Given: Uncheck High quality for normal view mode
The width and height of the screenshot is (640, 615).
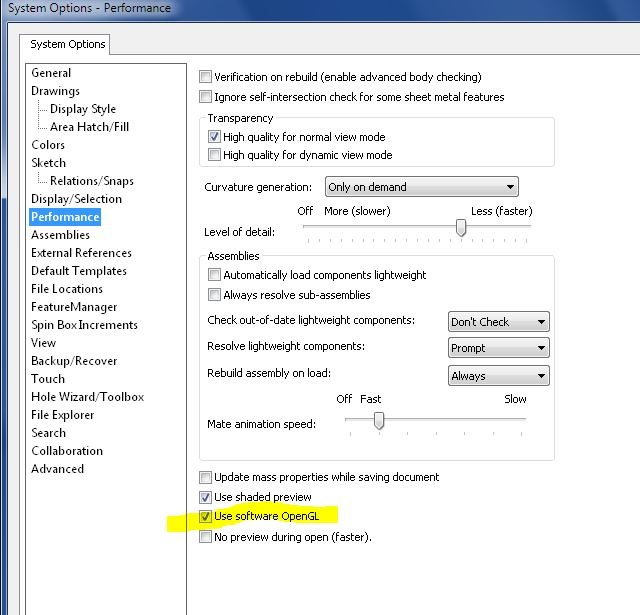Looking at the screenshot, I should coord(214,136).
